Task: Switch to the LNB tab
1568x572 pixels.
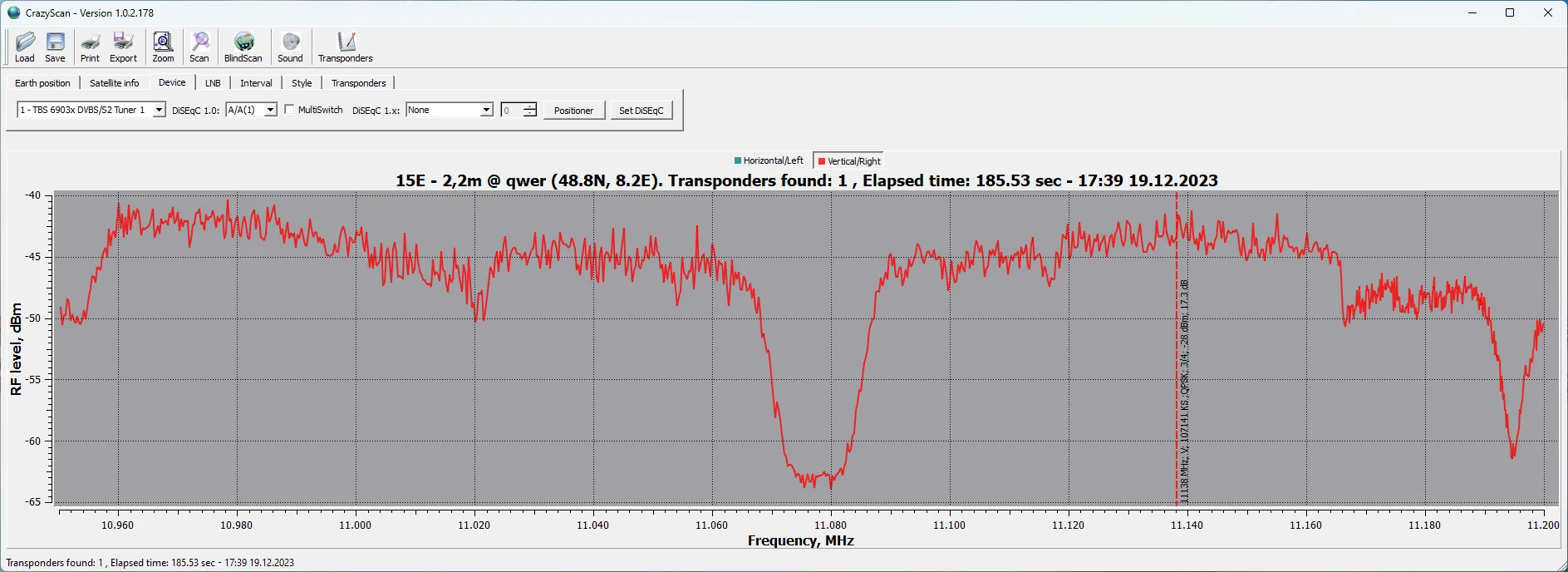Action: tap(213, 83)
